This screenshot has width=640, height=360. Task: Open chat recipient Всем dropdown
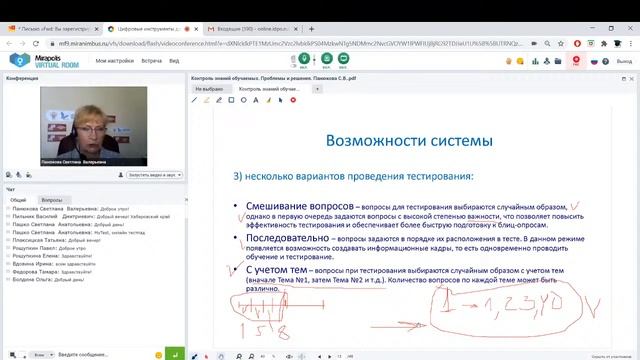(42, 355)
